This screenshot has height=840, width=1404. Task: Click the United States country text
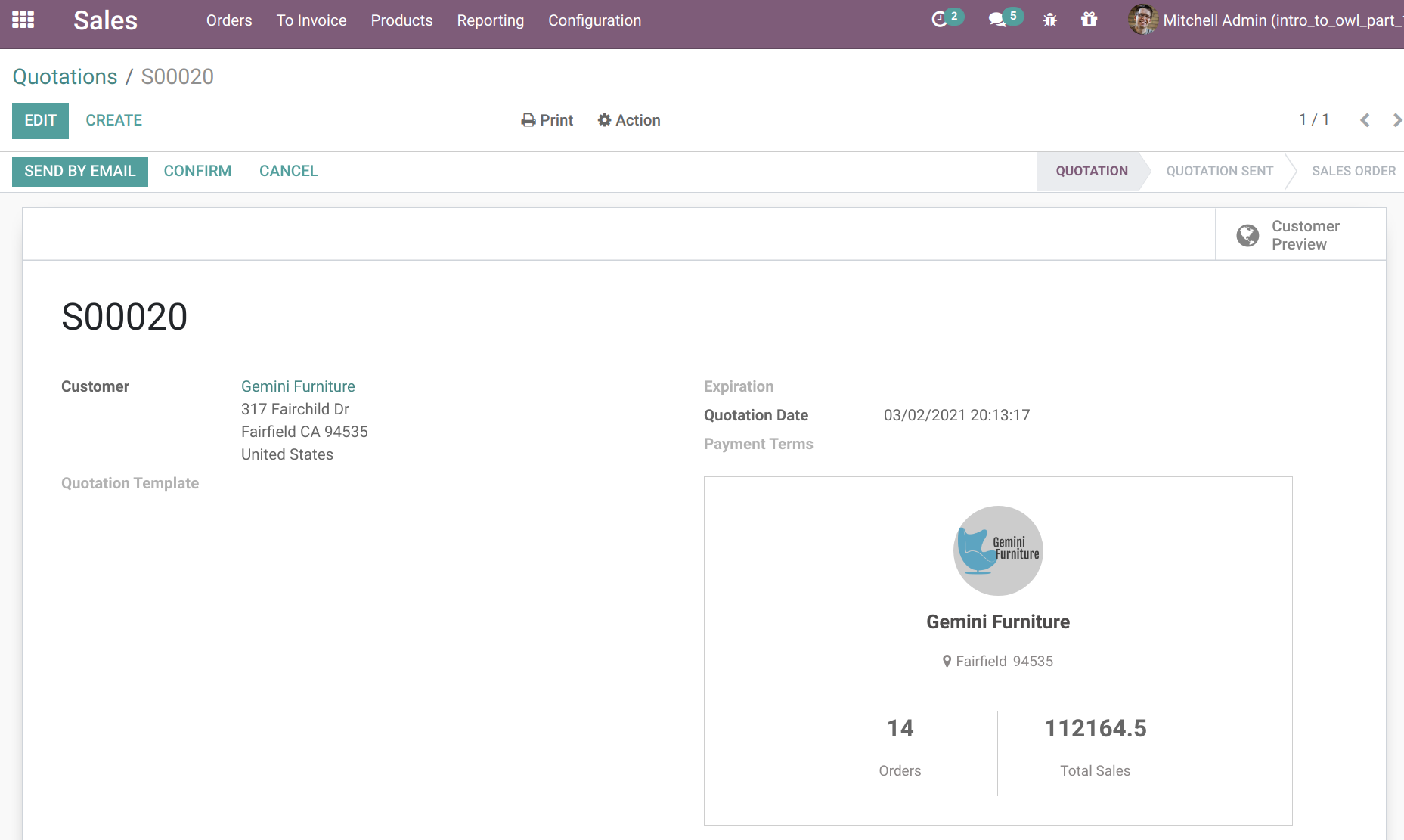287,454
